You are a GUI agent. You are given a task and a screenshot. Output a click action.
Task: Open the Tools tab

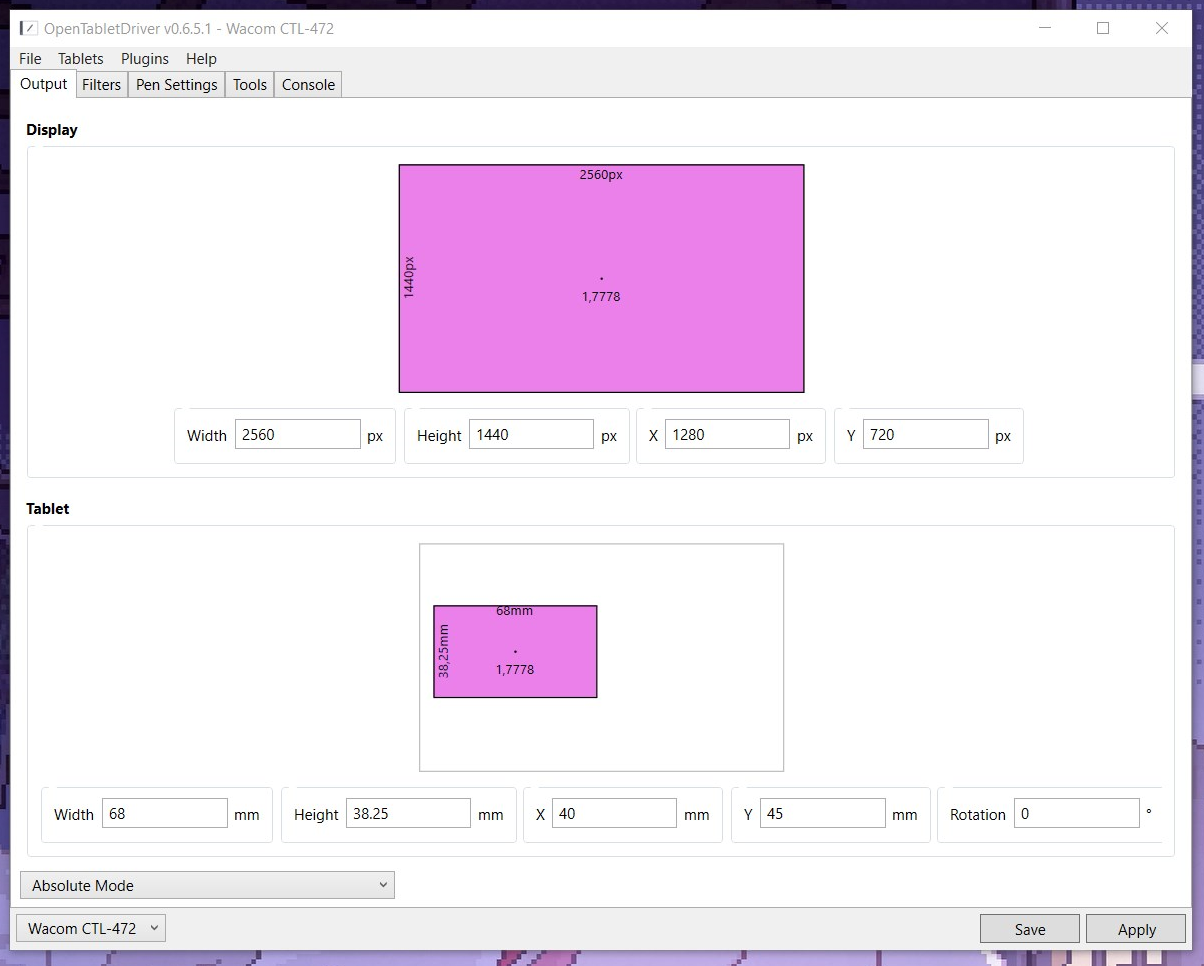[250, 85]
